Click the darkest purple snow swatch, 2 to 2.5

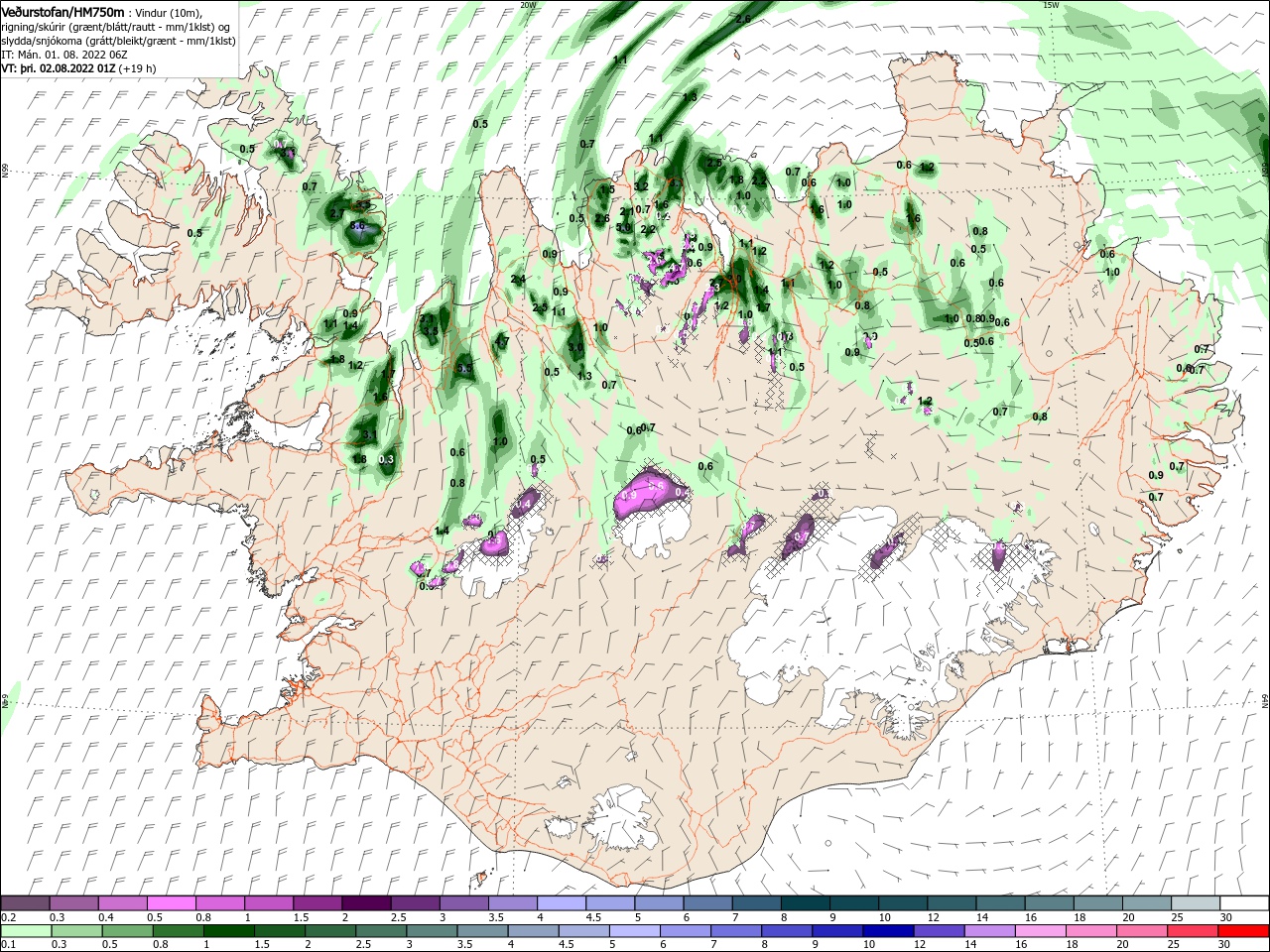pyautogui.click(x=366, y=903)
